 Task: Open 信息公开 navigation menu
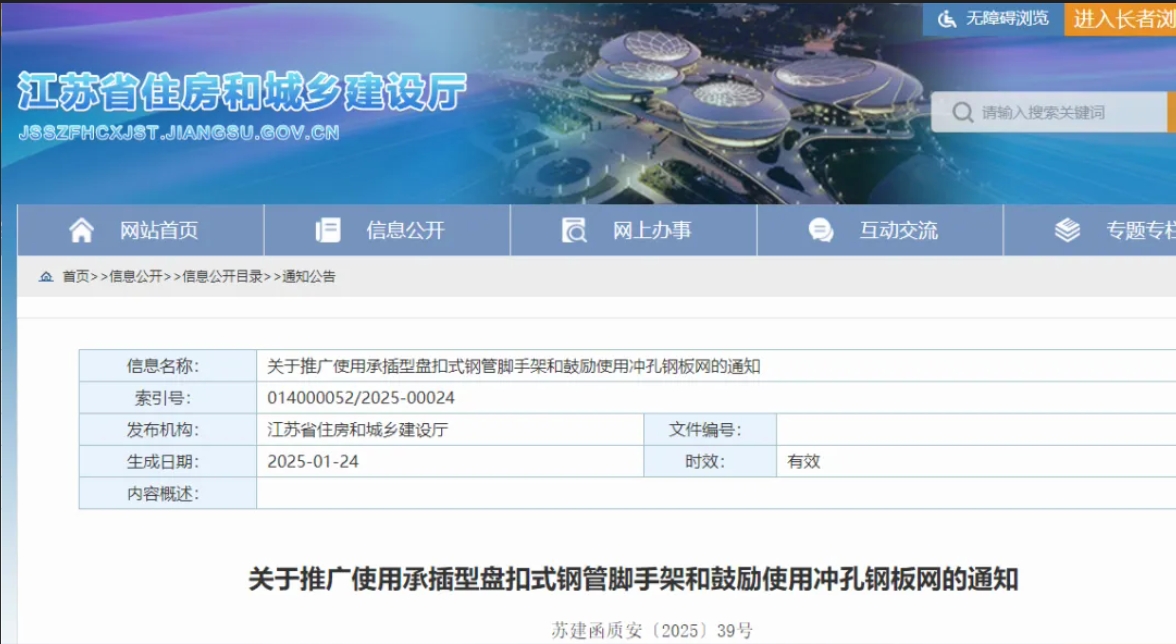coord(406,230)
